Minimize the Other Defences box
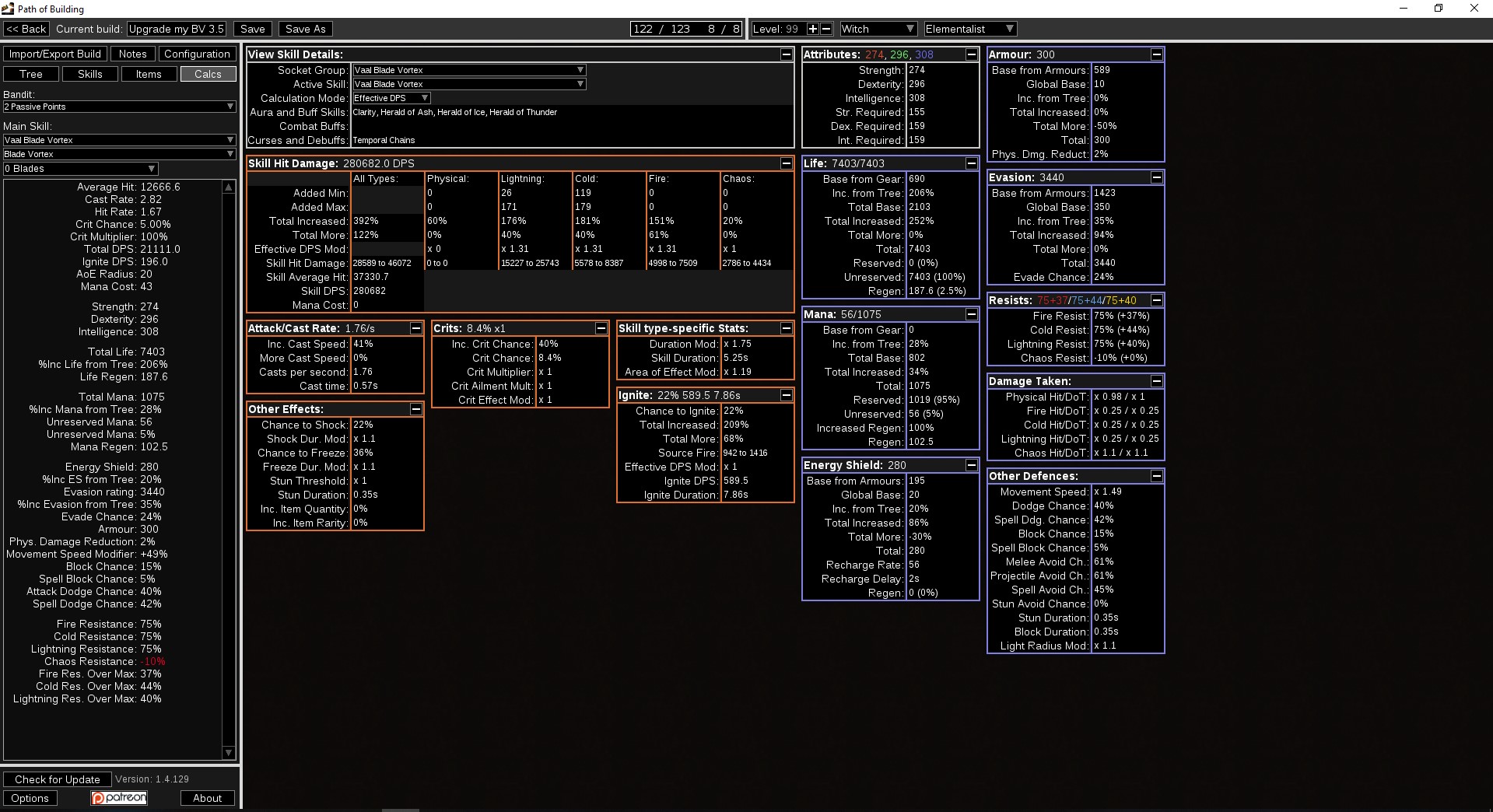The width and height of the screenshot is (1493, 812). [x=1157, y=476]
